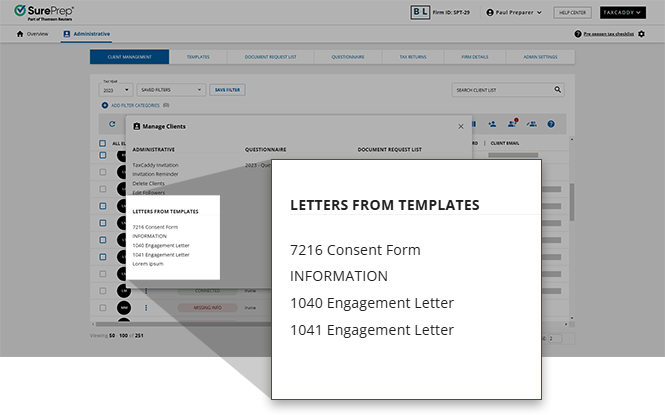Open the Paul Preparer user menu
The width and height of the screenshot is (665, 415).
click(514, 12)
